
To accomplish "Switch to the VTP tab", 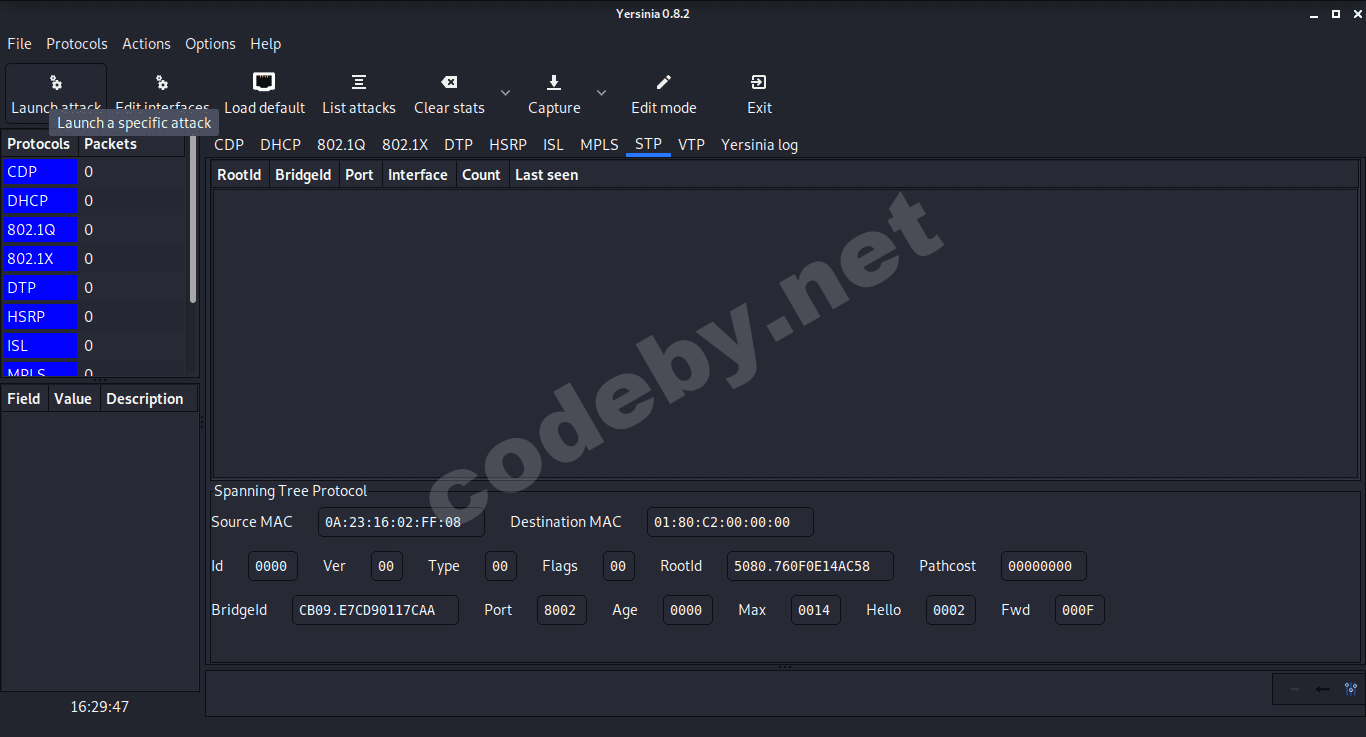I will tap(691, 145).
